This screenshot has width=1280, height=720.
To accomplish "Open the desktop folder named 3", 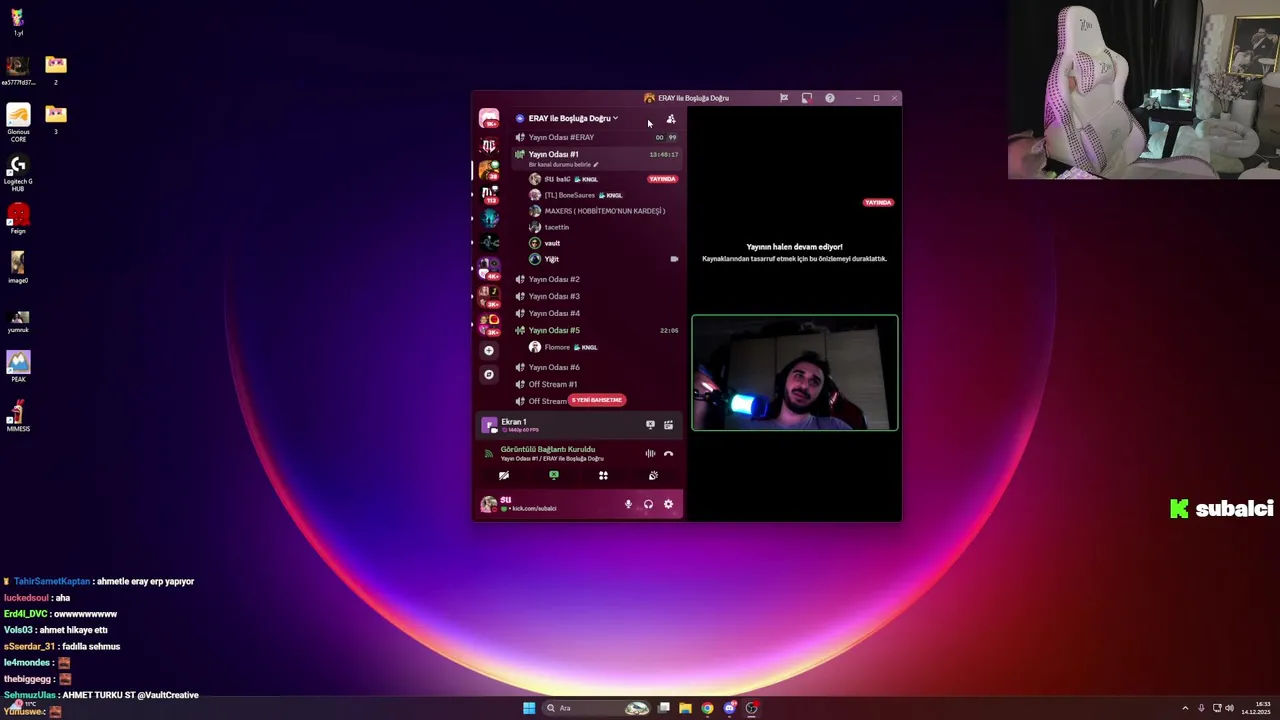I will [x=56, y=119].
